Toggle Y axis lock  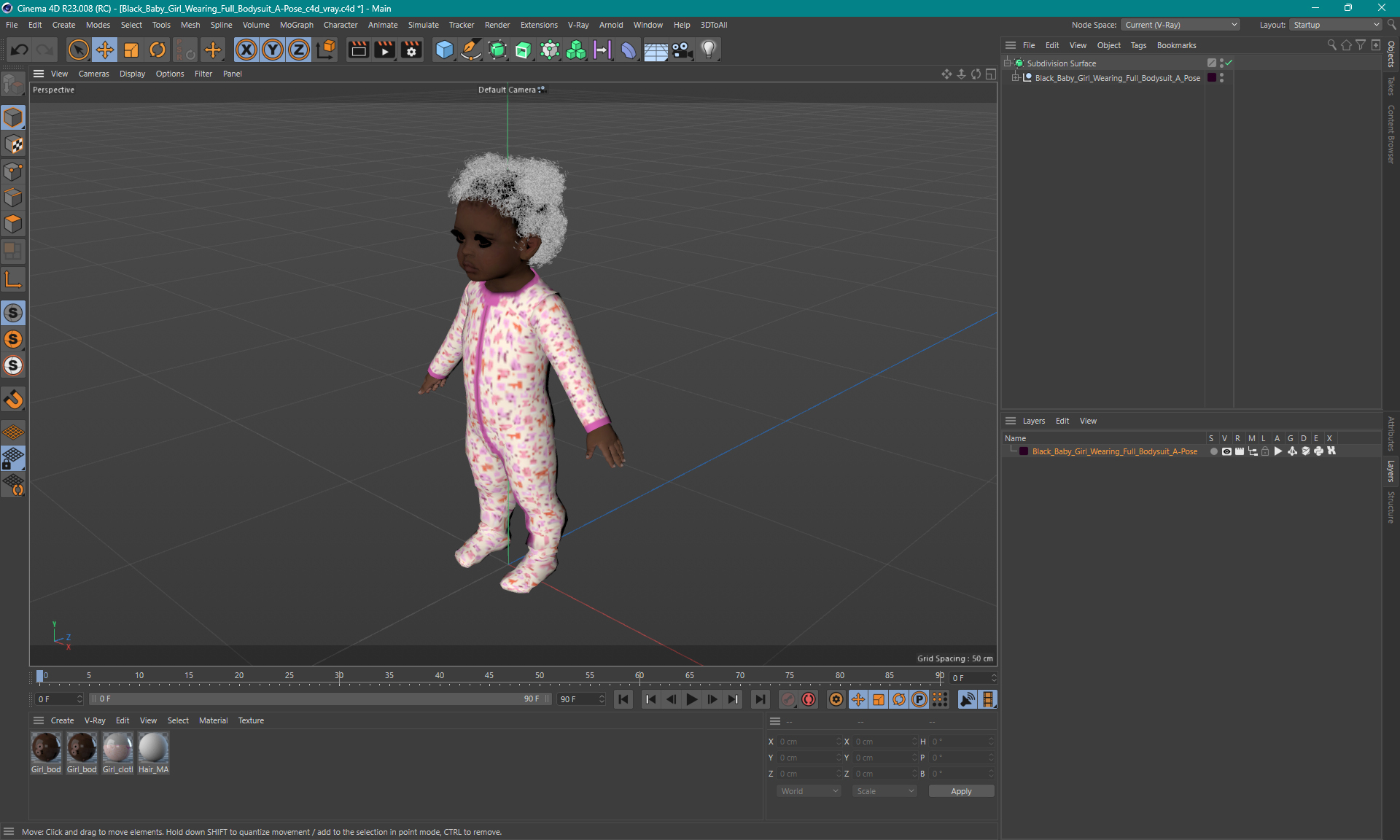pos(273,50)
